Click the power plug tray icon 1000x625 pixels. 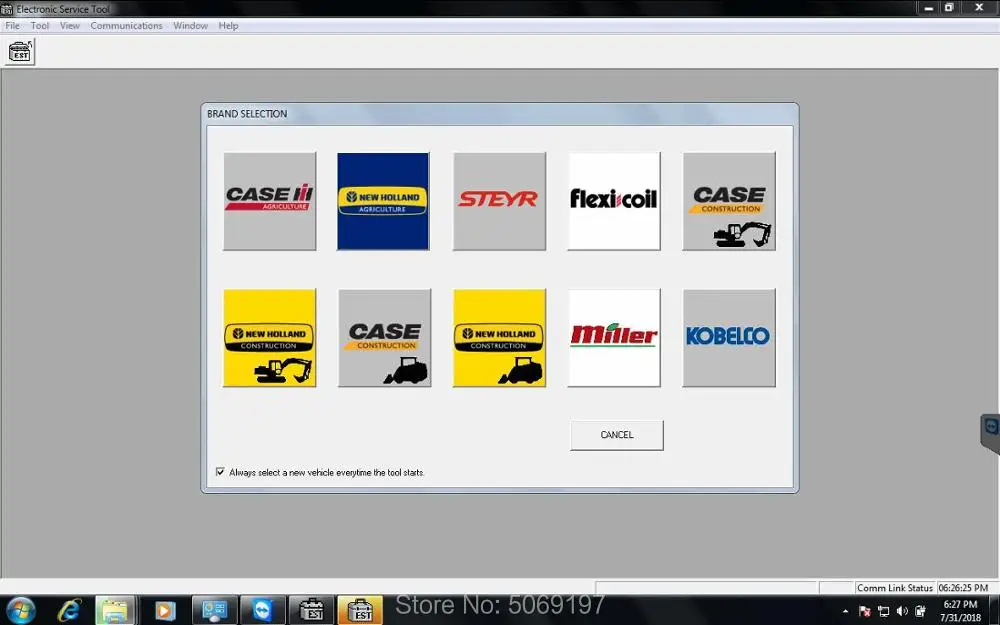[920, 611]
